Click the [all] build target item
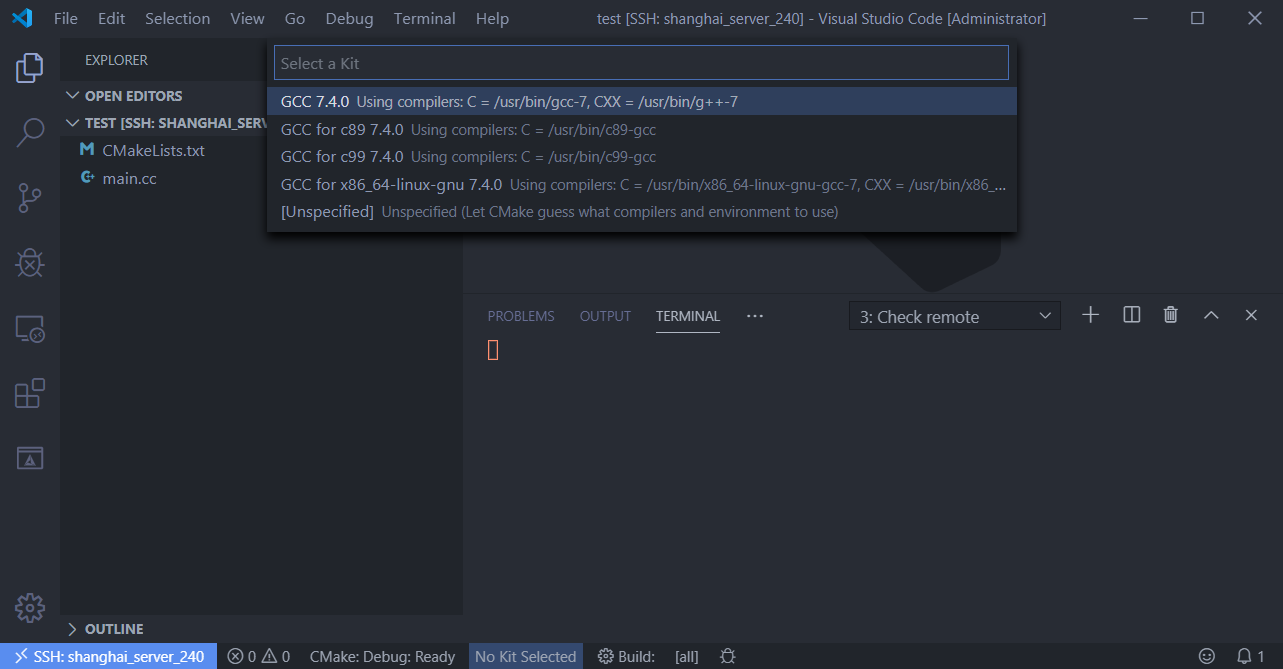The width and height of the screenshot is (1283, 669). [686, 657]
